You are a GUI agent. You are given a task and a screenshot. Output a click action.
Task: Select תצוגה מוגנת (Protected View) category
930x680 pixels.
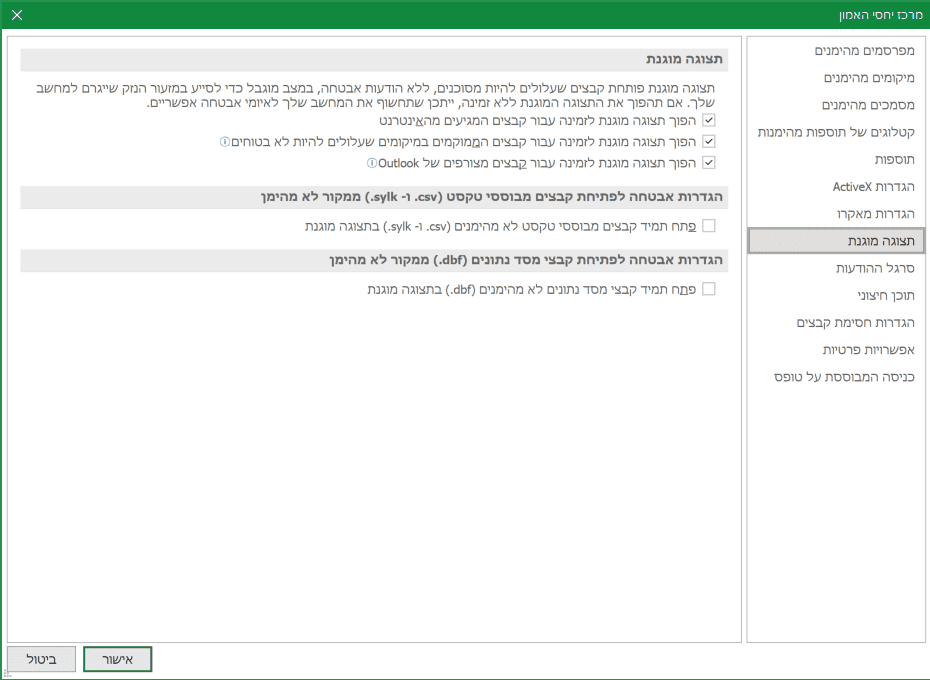click(836, 241)
